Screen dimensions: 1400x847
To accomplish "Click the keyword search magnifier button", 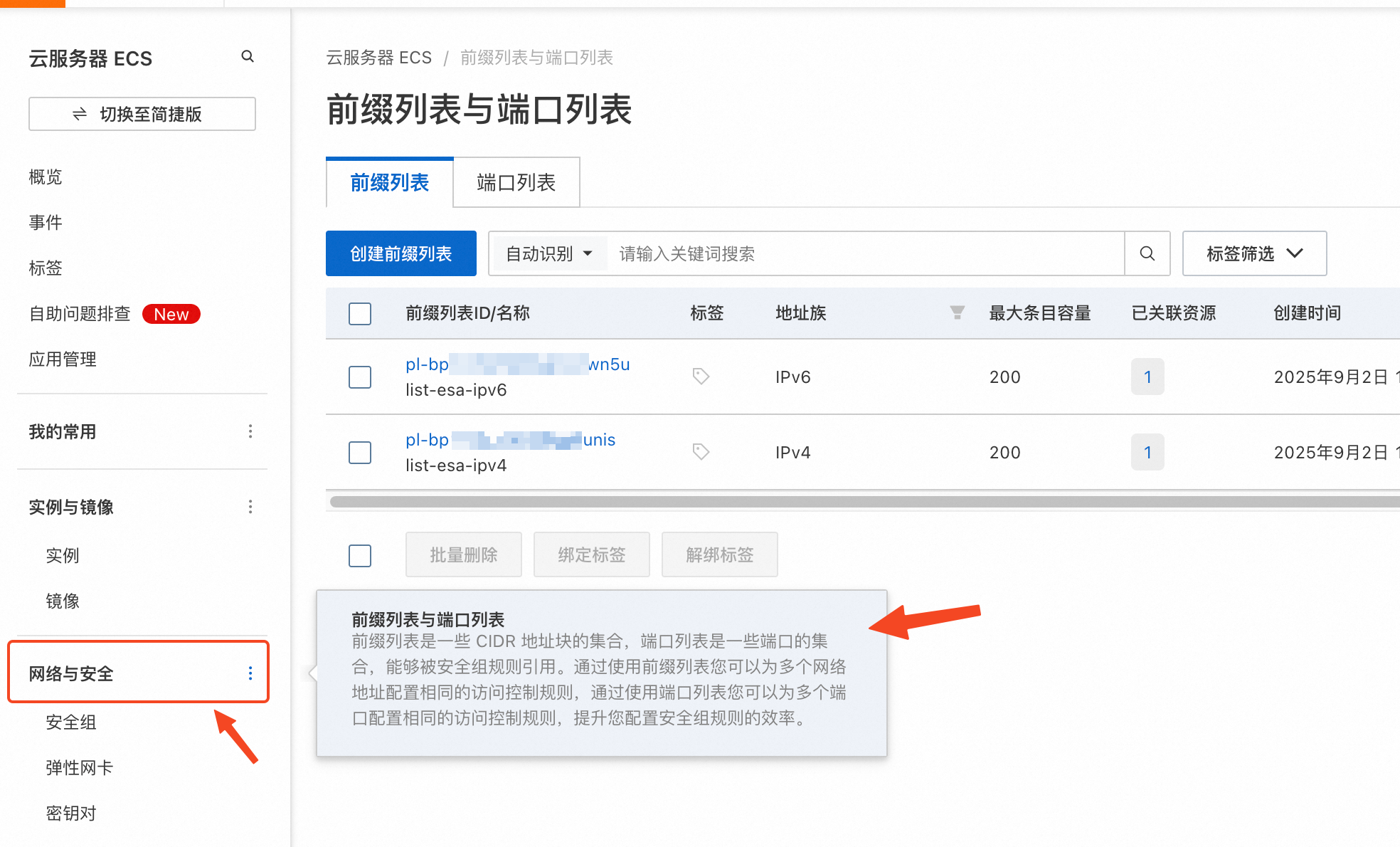I will pos(1147,253).
